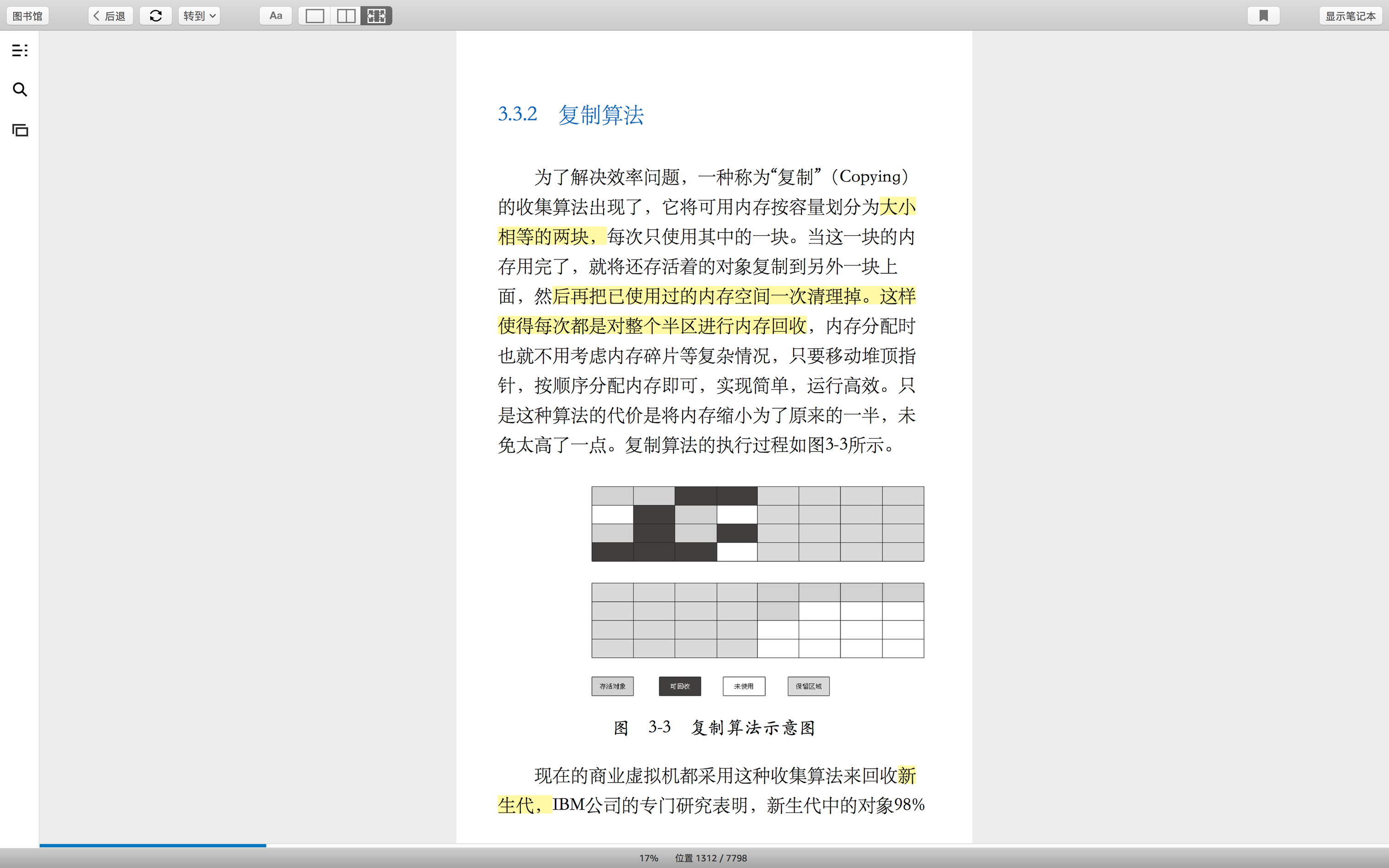Open the search panel magnifier icon
The width and height of the screenshot is (1389, 868).
click(x=19, y=90)
